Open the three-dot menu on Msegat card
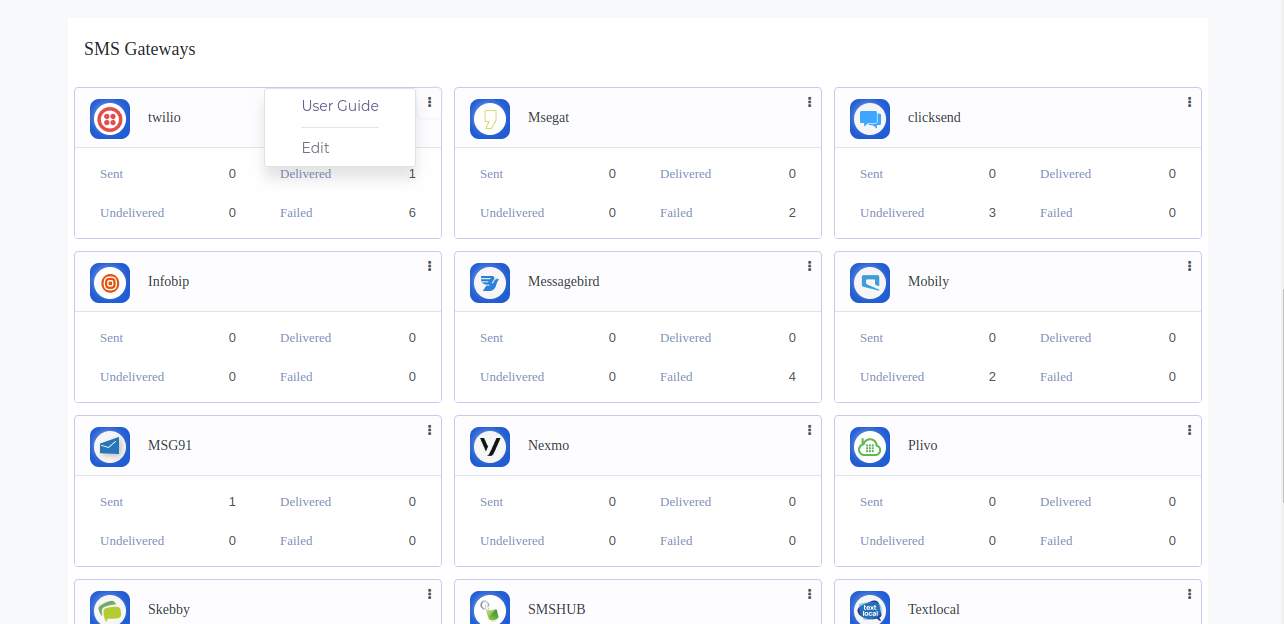 tap(809, 102)
